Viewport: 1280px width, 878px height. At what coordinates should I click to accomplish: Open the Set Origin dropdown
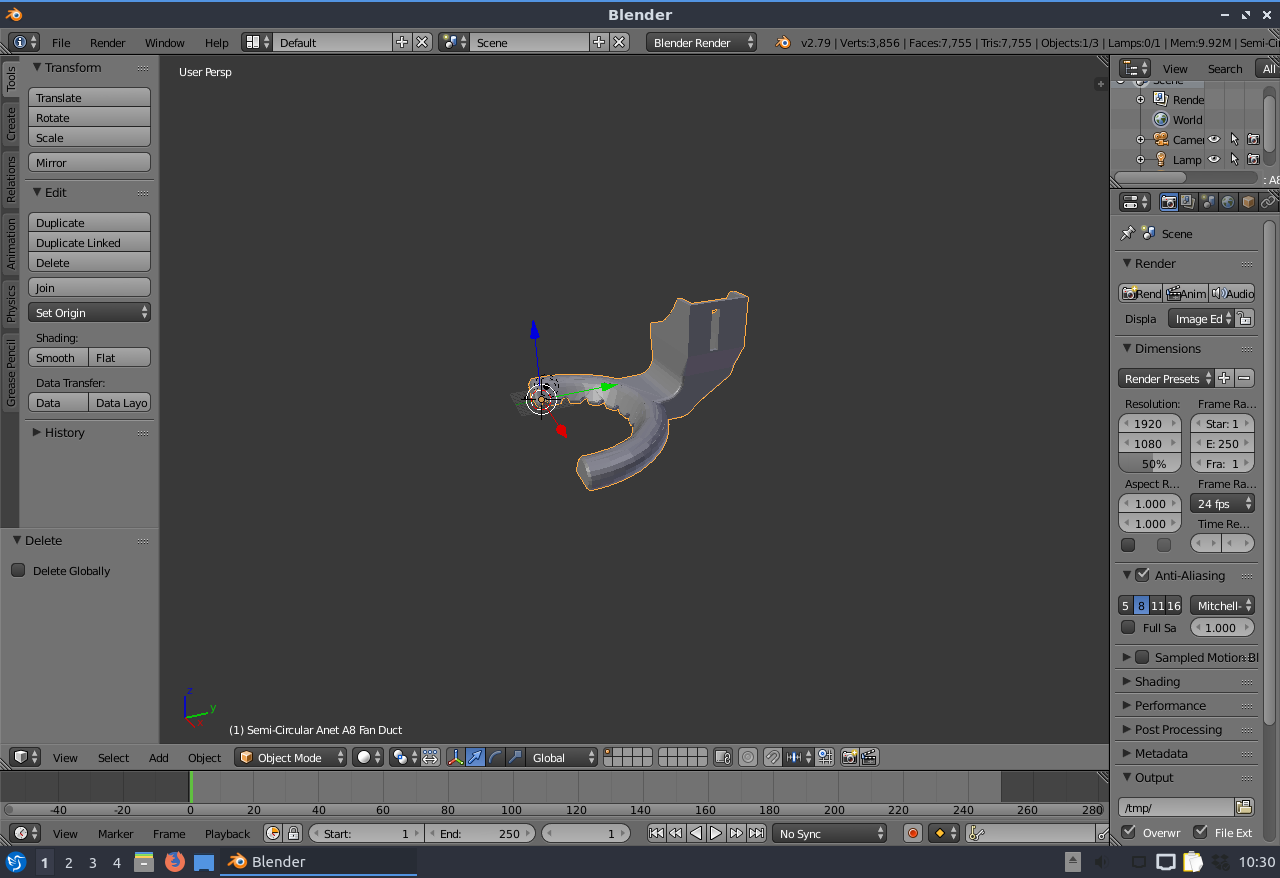[x=90, y=312]
